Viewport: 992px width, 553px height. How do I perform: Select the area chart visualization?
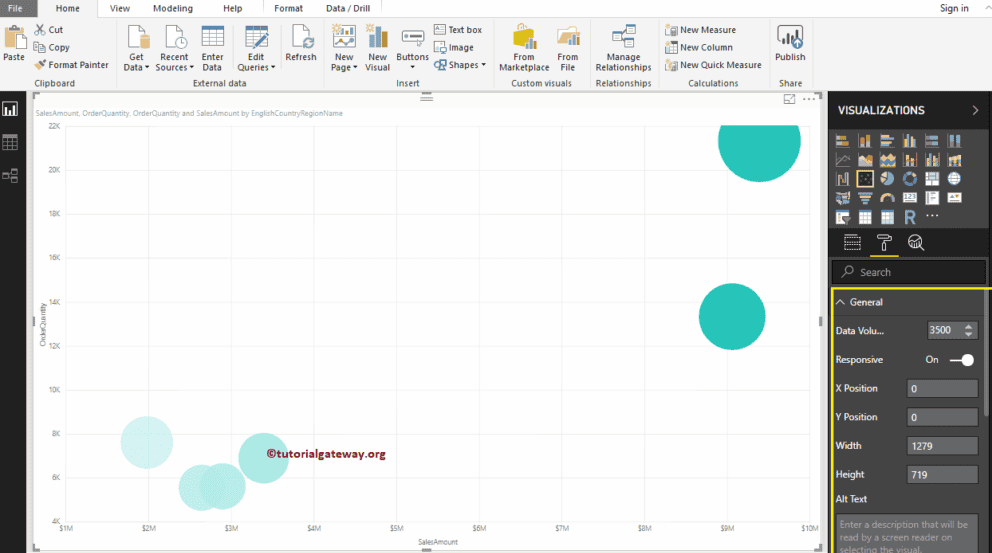(x=865, y=160)
